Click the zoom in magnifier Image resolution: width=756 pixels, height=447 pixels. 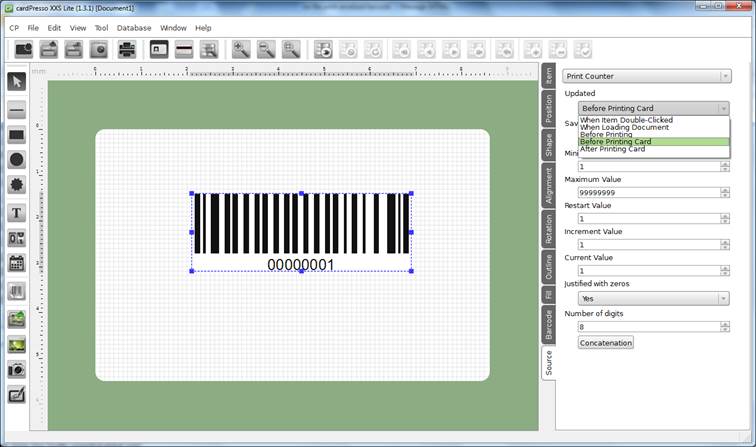point(241,49)
